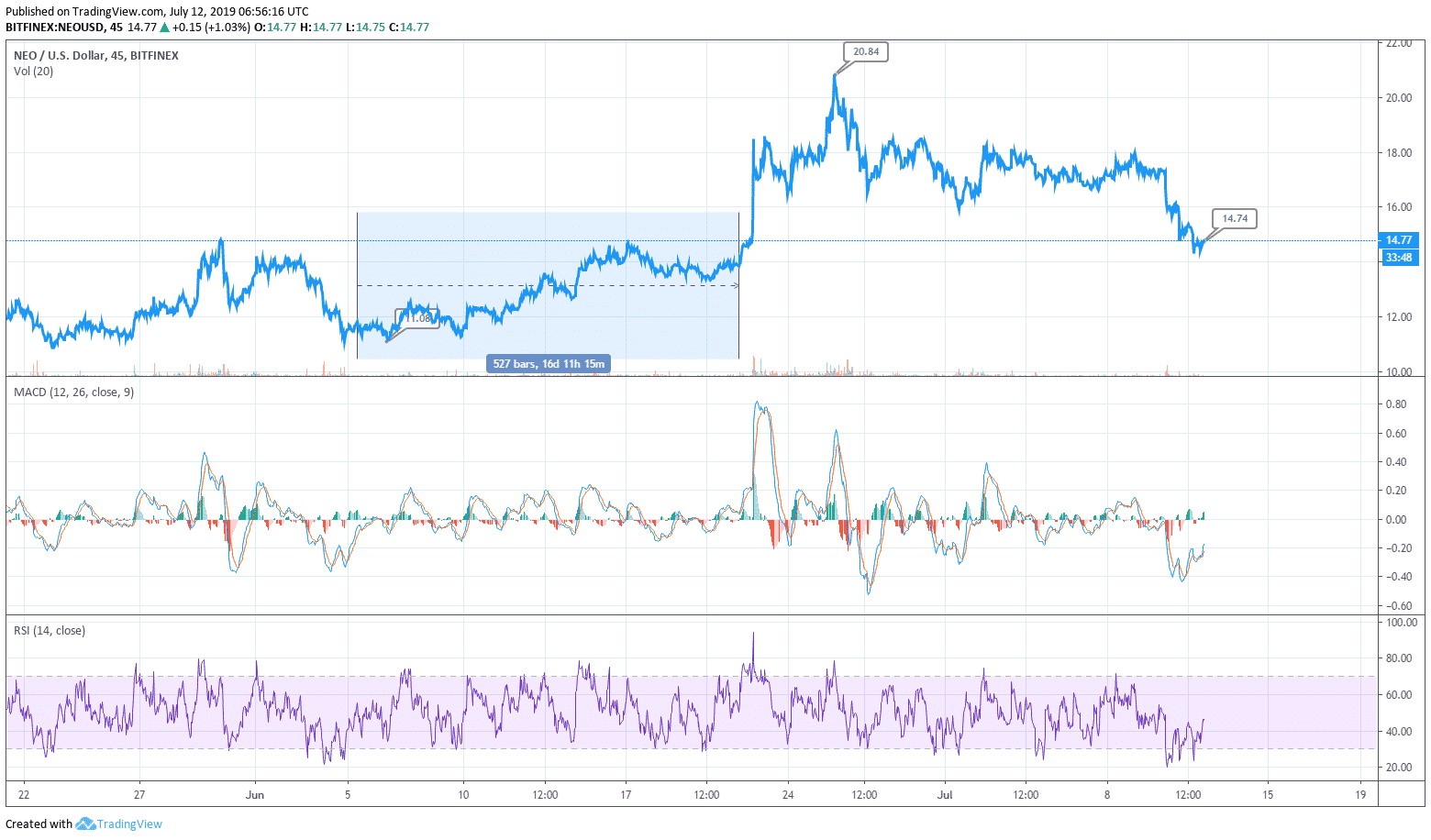Click the Published on TradingView.com header text
The image size is (1431, 840).
157,12
